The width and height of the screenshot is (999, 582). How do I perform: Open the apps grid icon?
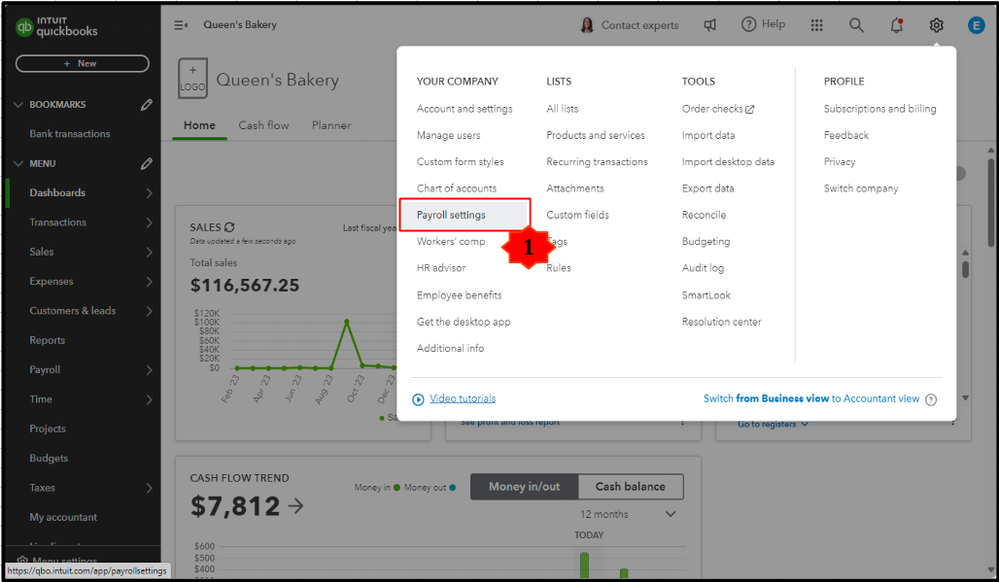point(817,25)
